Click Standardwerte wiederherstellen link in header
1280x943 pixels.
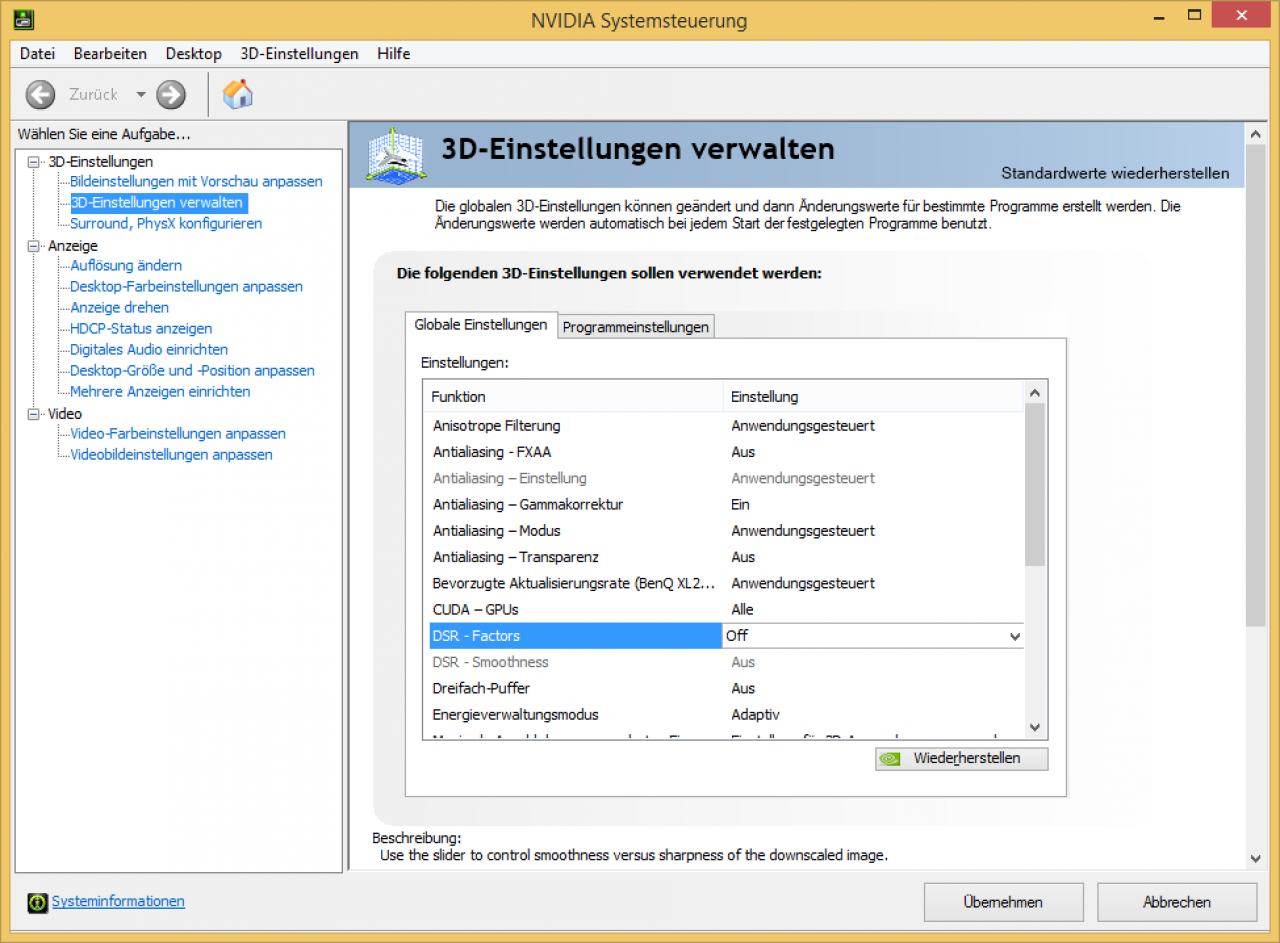point(1115,173)
